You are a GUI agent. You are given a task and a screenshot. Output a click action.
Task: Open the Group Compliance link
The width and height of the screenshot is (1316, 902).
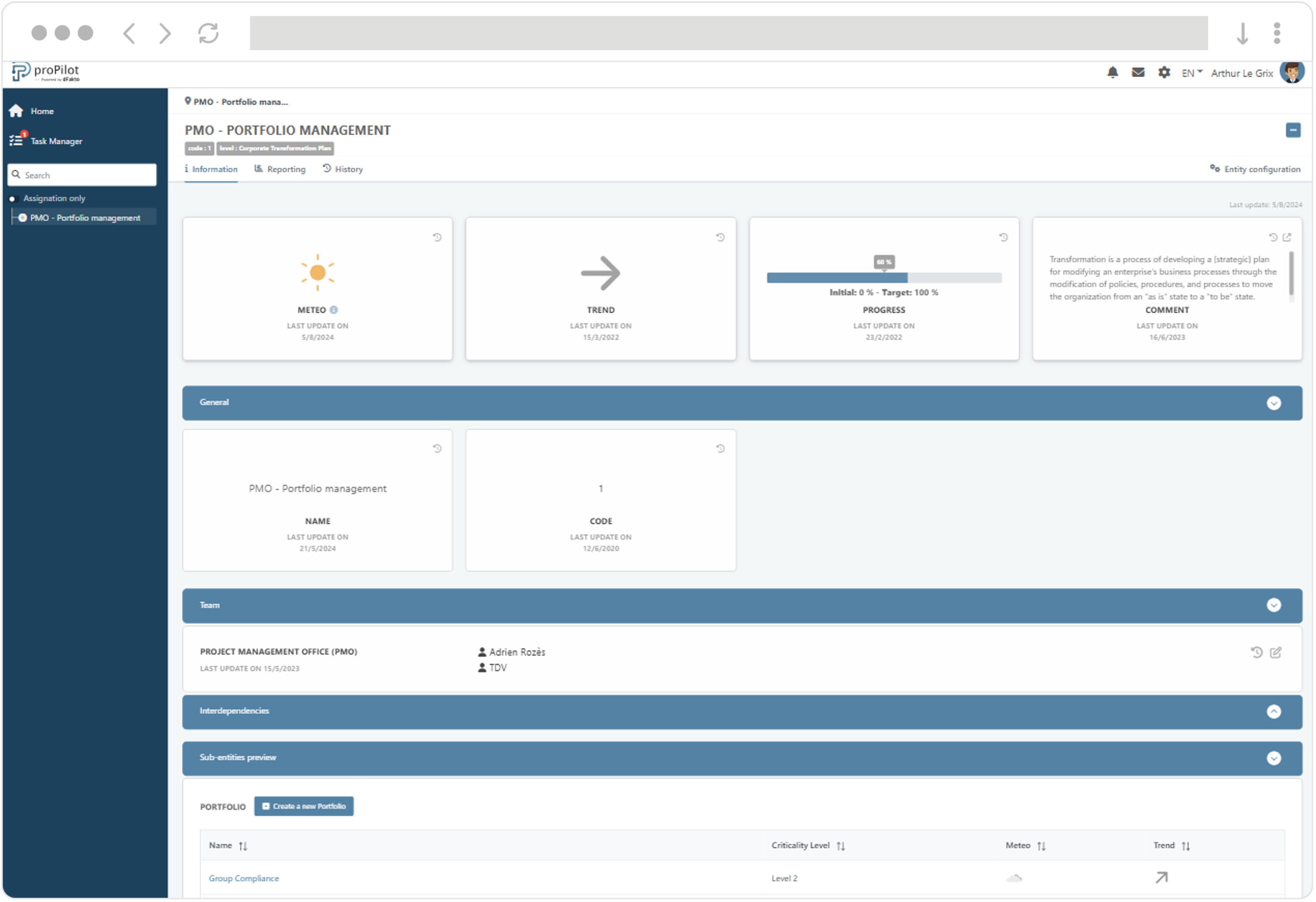coord(244,879)
